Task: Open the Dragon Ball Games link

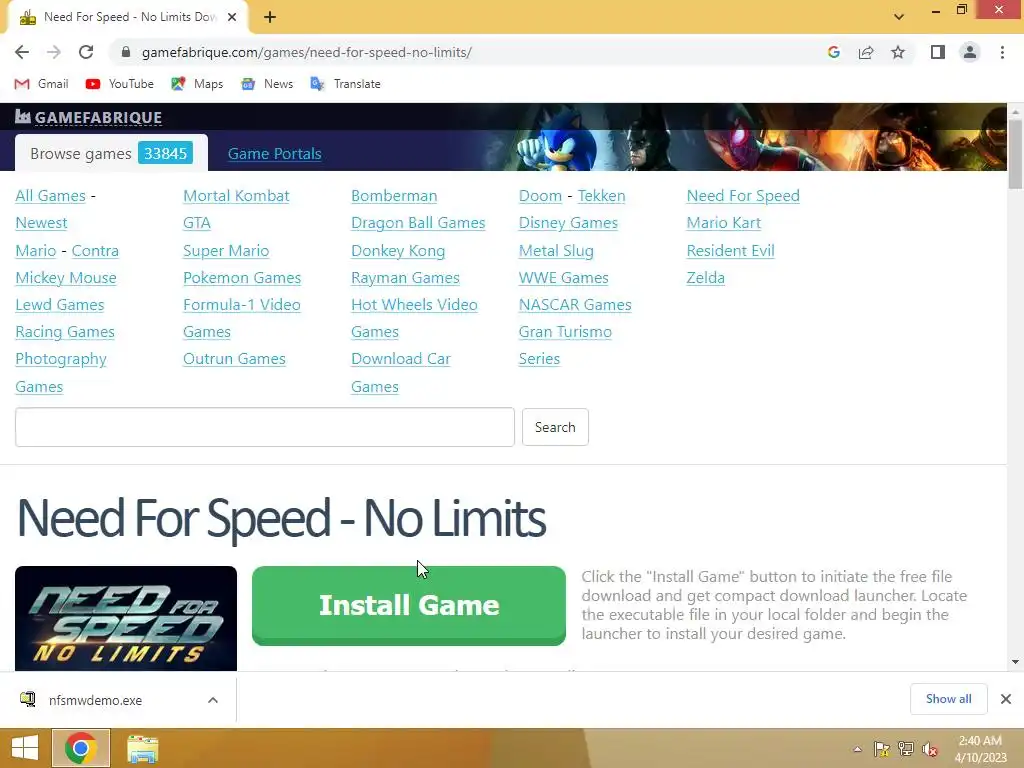Action: tap(418, 223)
